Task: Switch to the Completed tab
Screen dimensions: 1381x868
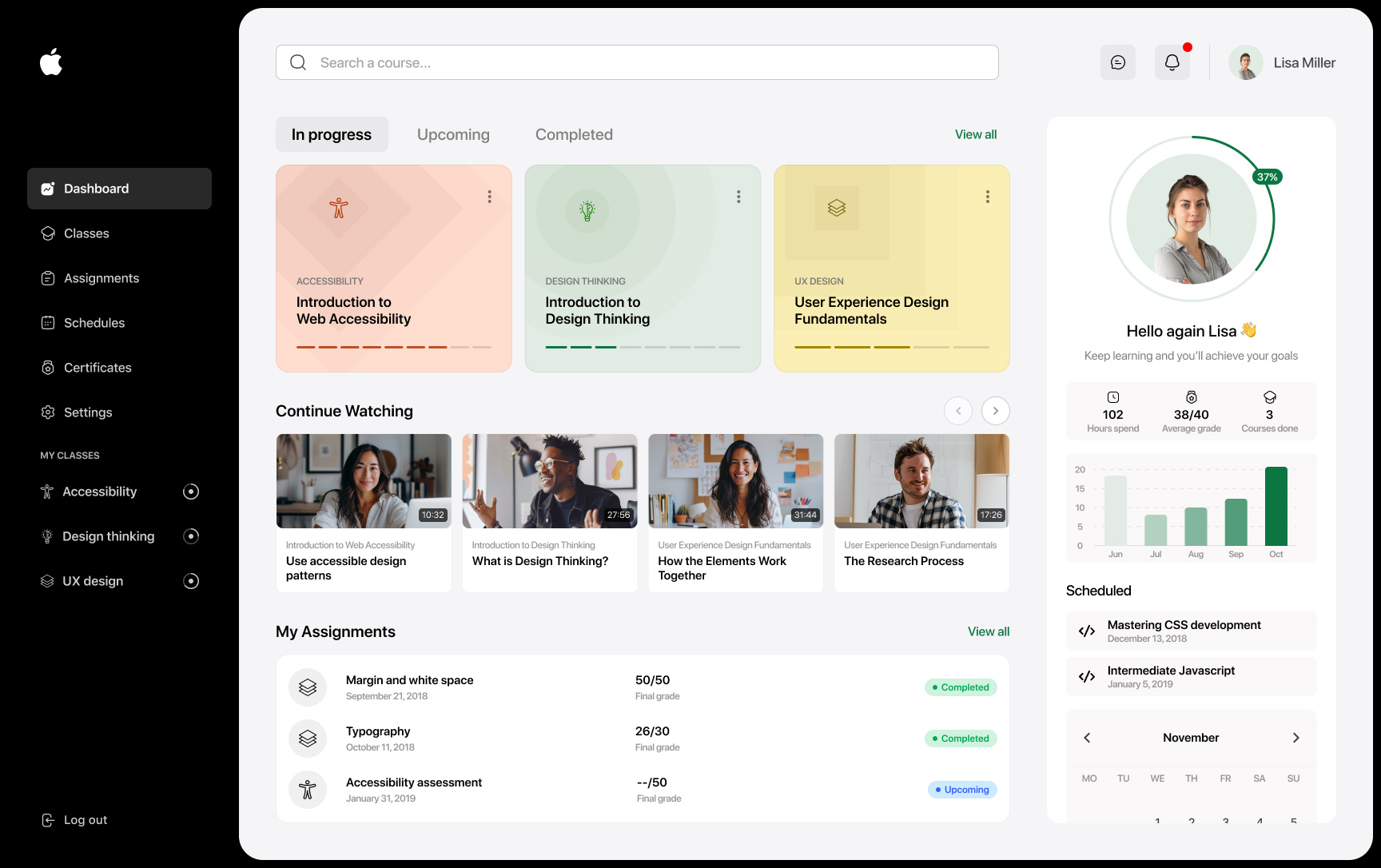Action: coord(573,134)
